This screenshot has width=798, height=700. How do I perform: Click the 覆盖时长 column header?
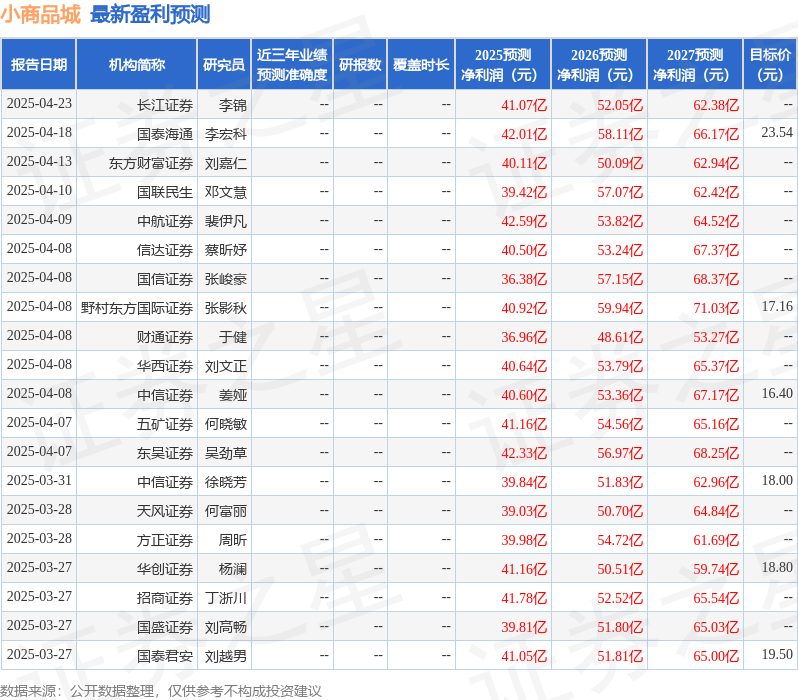(421, 64)
